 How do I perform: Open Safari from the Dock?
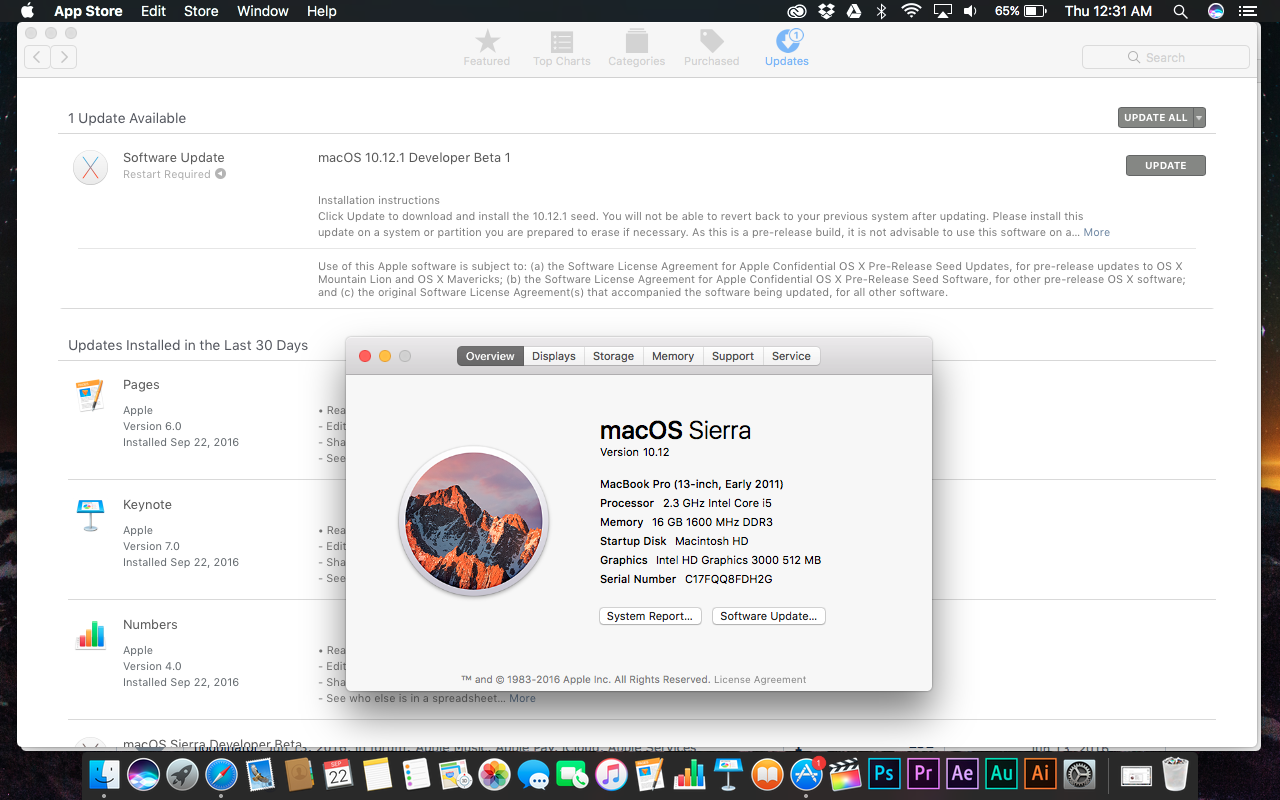(x=221, y=773)
